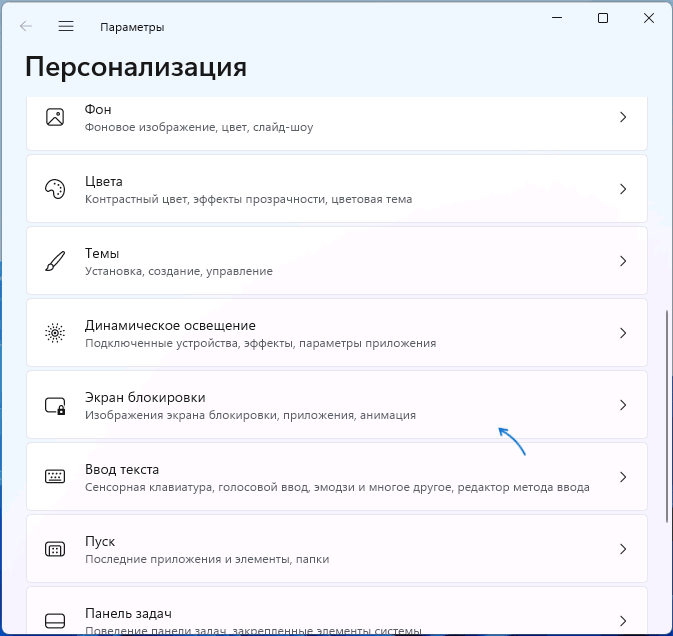Open Динамическое освещение via its chevron

pyautogui.click(x=623, y=333)
